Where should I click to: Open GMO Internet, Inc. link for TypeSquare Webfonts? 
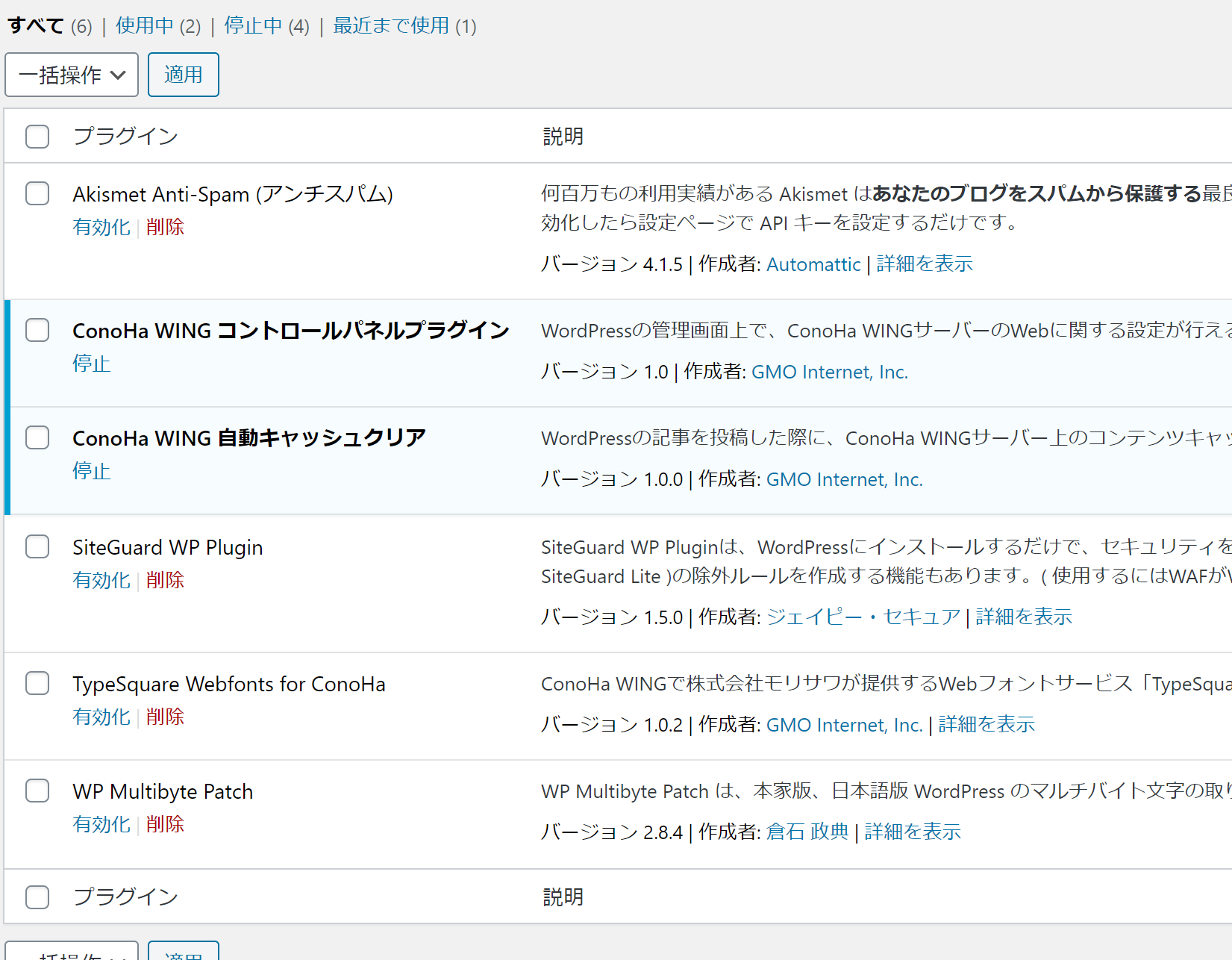pyautogui.click(x=845, y=725)
